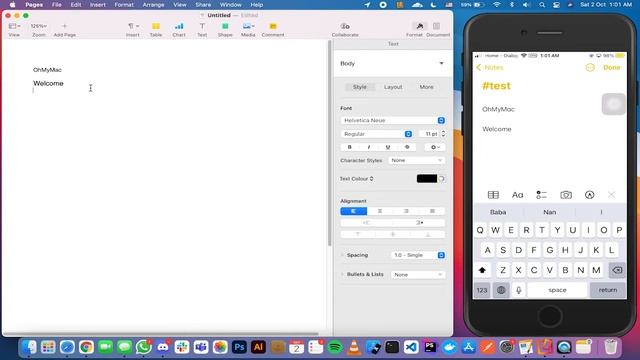Open the Arrange menu
640x360 pixels.
click(x=153, y=5)
